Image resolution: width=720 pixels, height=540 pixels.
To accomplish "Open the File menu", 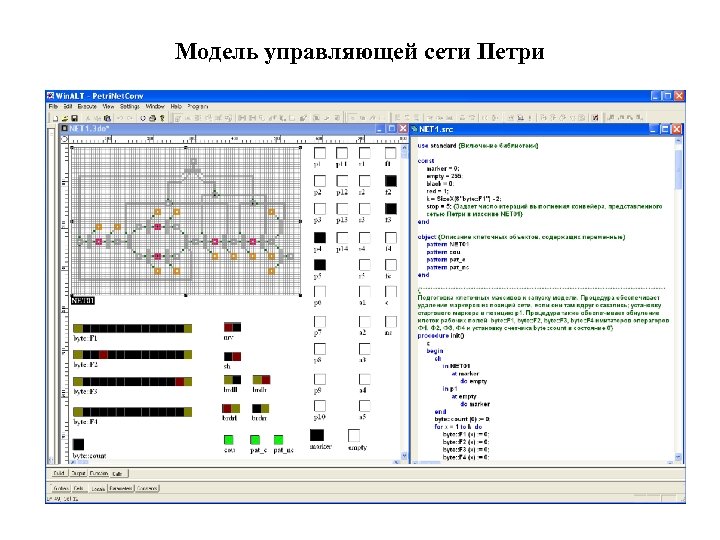I will click(53, 107).
